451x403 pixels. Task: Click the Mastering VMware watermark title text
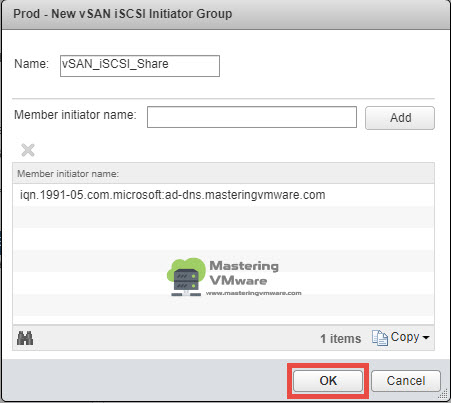click(x=244, y=273)
